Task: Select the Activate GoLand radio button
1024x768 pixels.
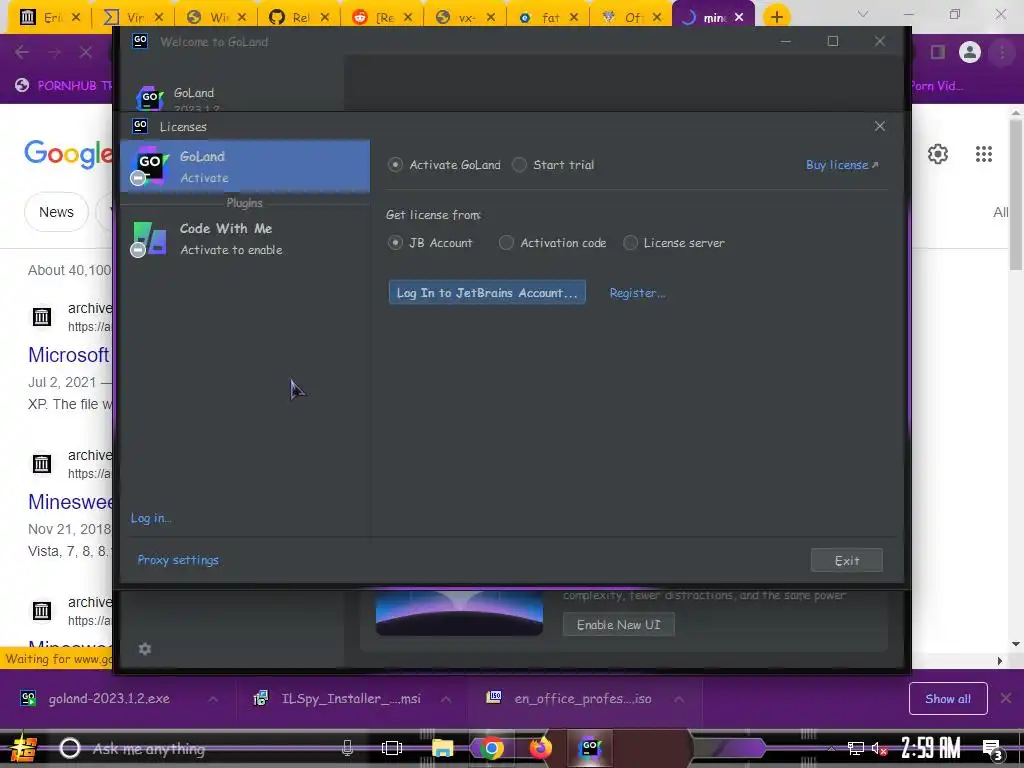Action: point(444,165)
